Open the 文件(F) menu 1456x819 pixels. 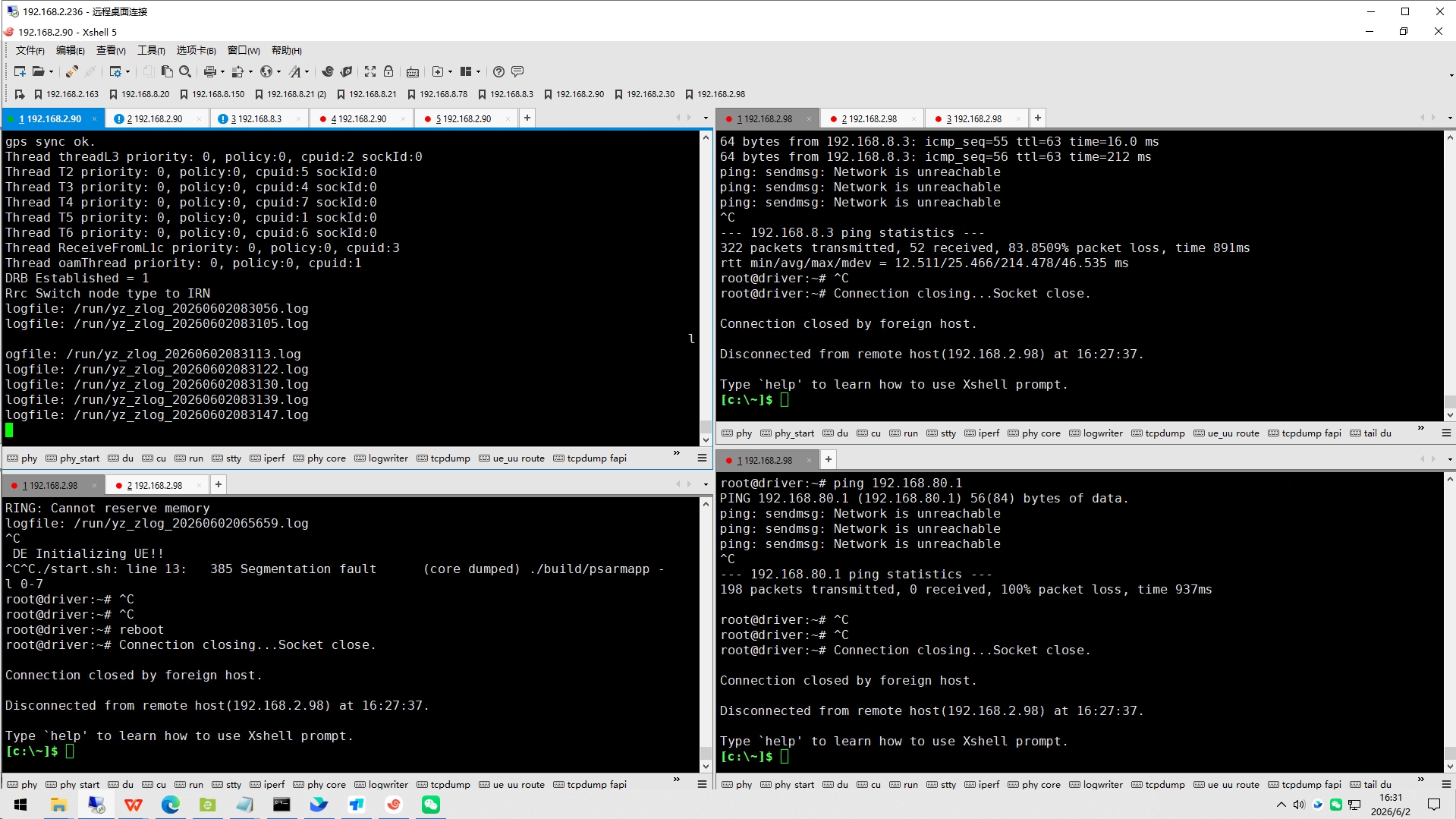tap(30, 50)
